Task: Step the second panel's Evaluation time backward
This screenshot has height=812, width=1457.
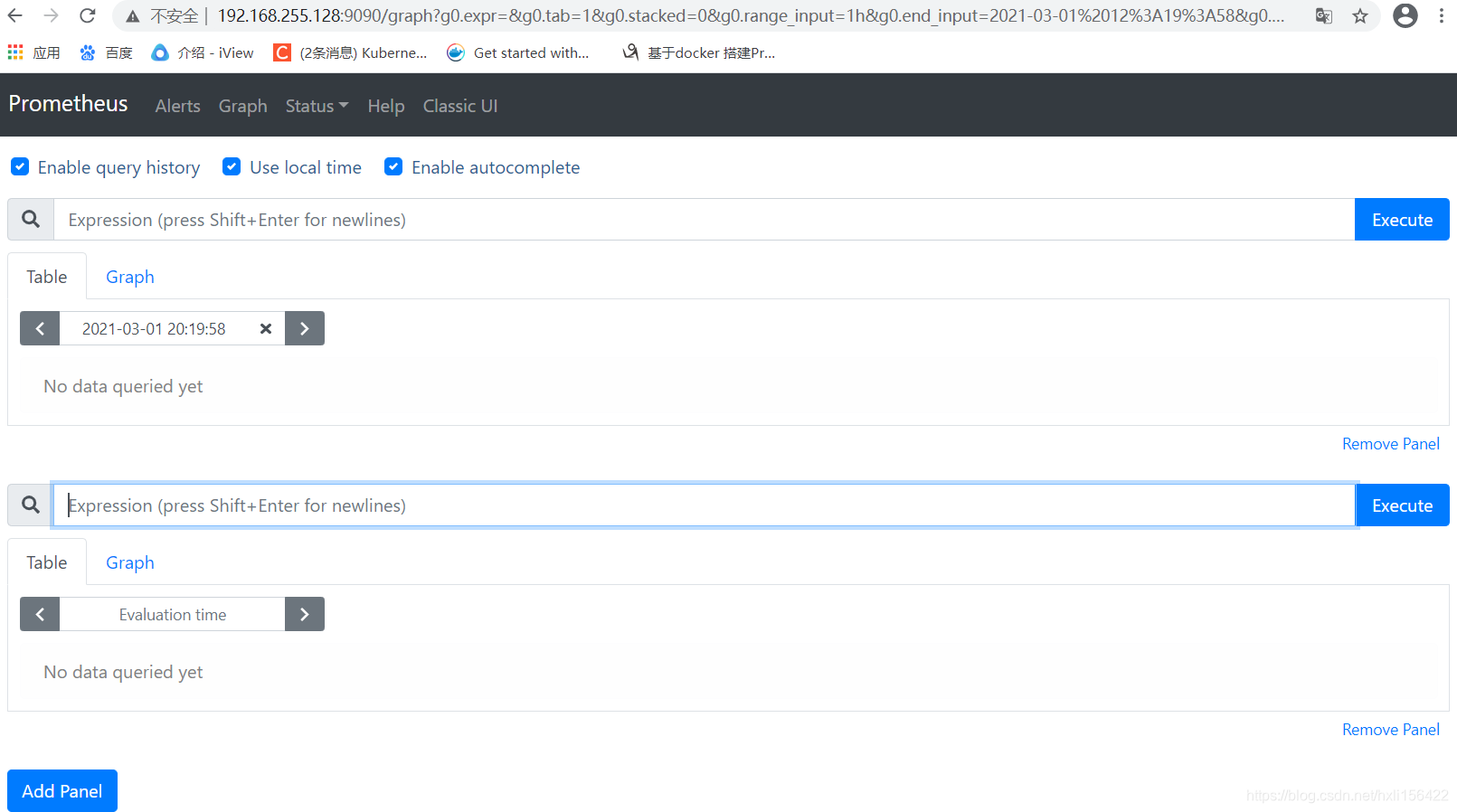Action: click(40, 614)
